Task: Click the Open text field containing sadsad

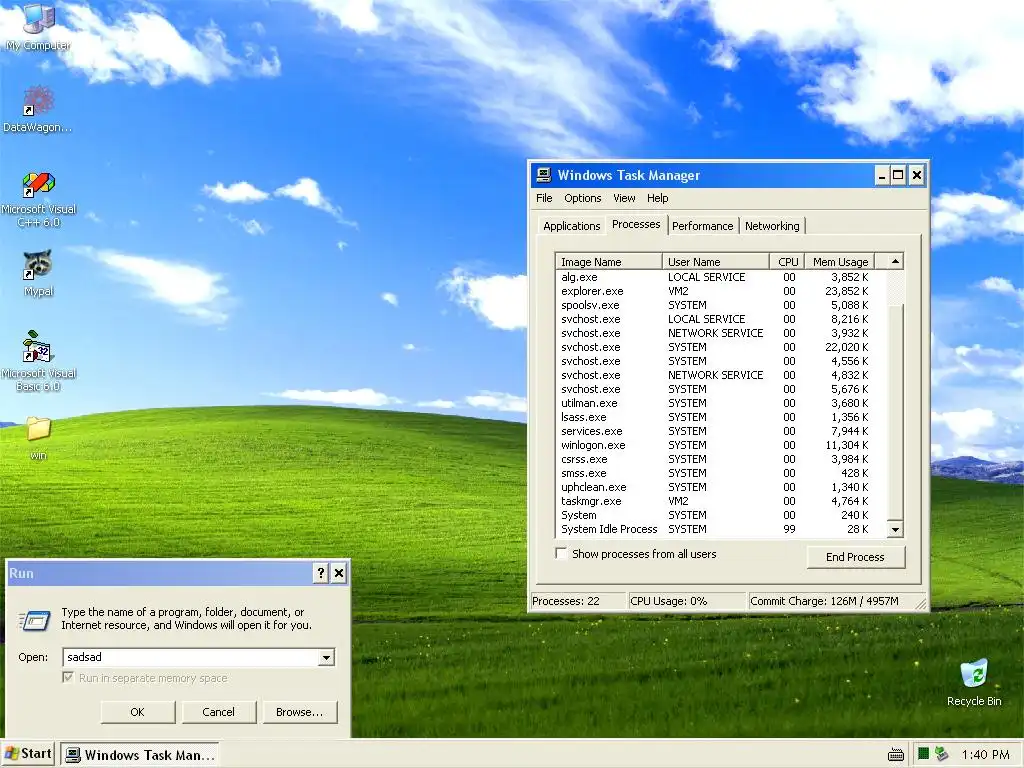Action: [191, 657]
